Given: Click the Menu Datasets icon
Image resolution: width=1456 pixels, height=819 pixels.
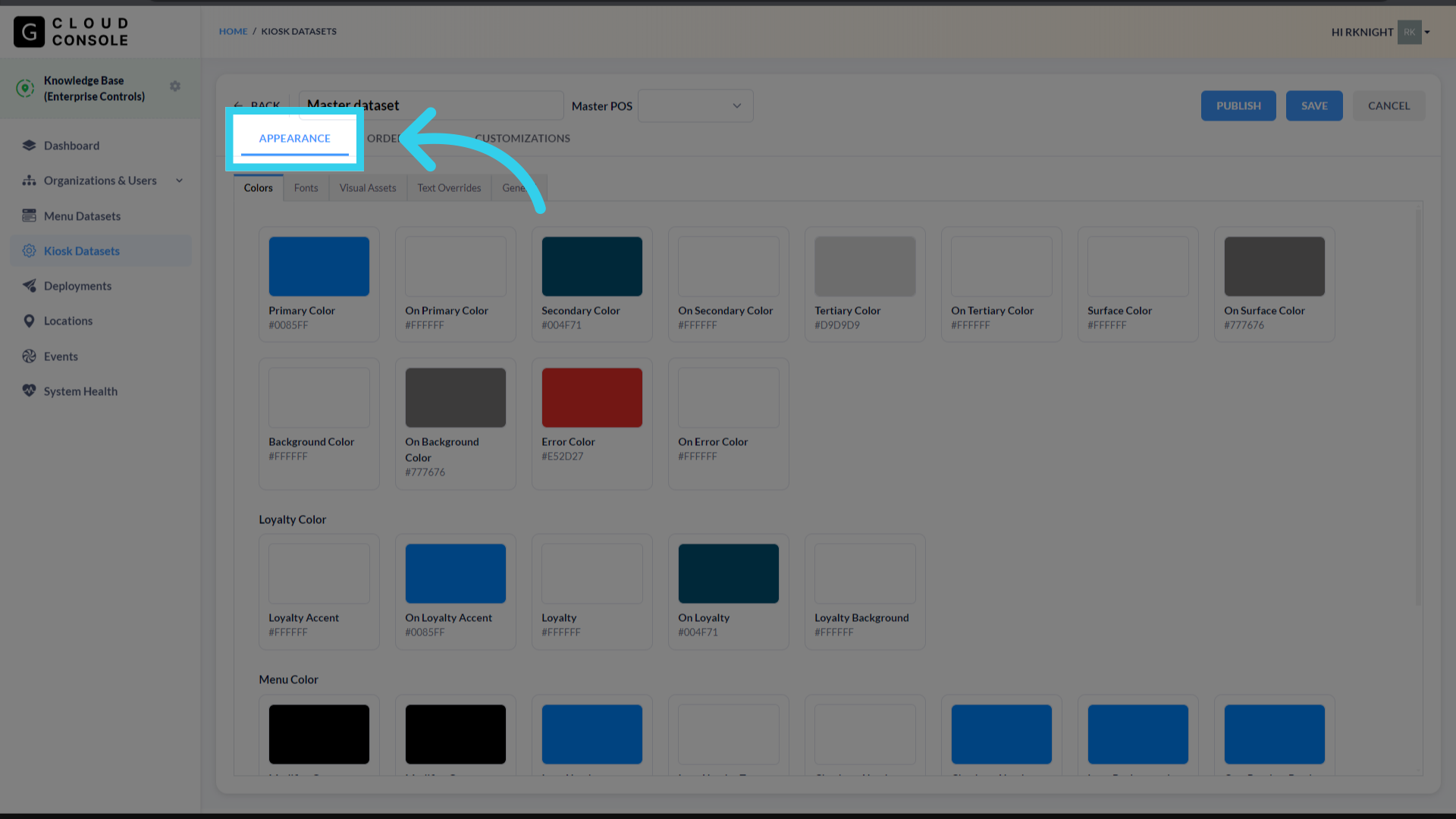Looking at the screenshot, I should pos(29,216).
